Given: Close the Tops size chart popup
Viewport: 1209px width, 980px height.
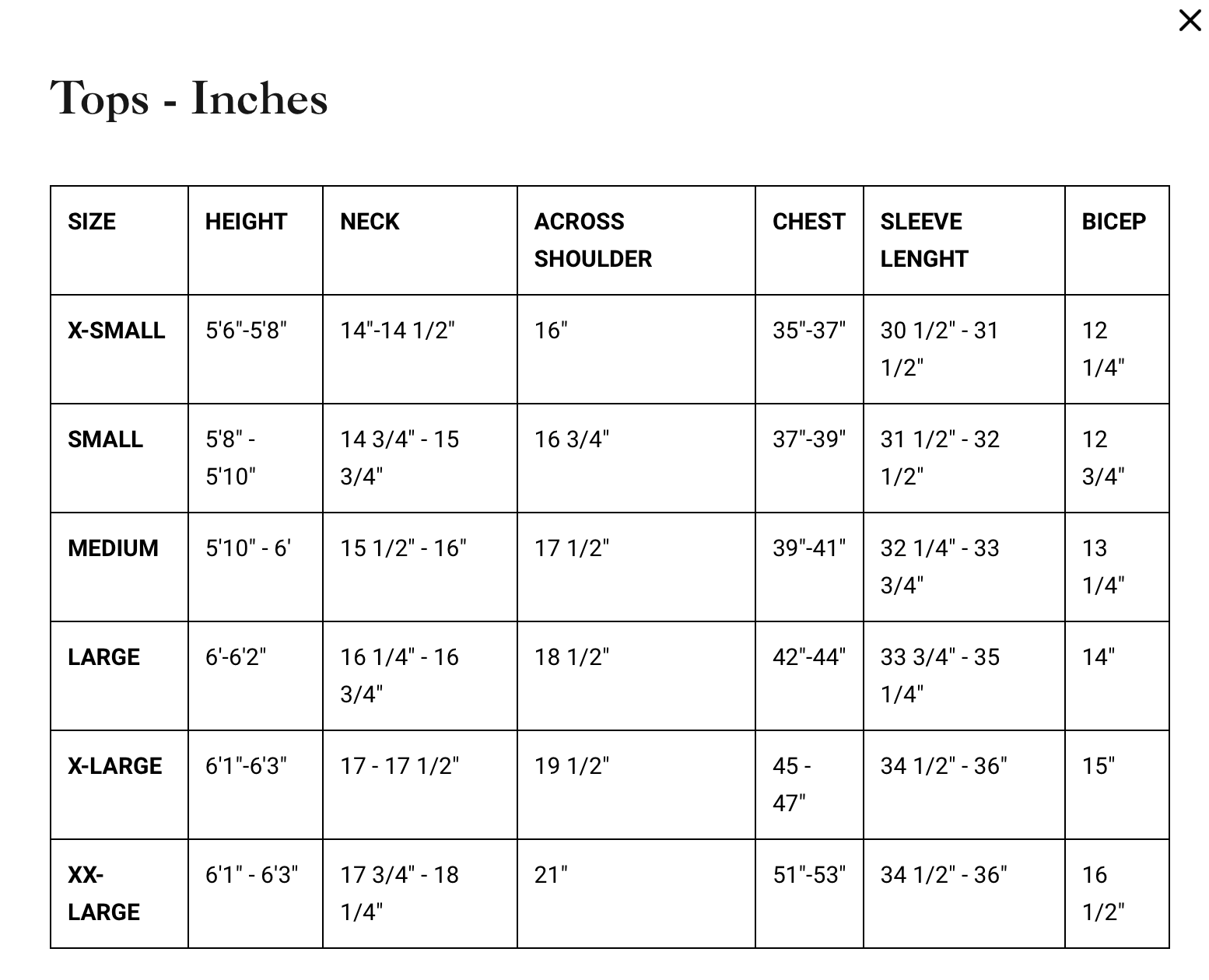Looking at the screenshot, I should click(x=1190, y=20).
